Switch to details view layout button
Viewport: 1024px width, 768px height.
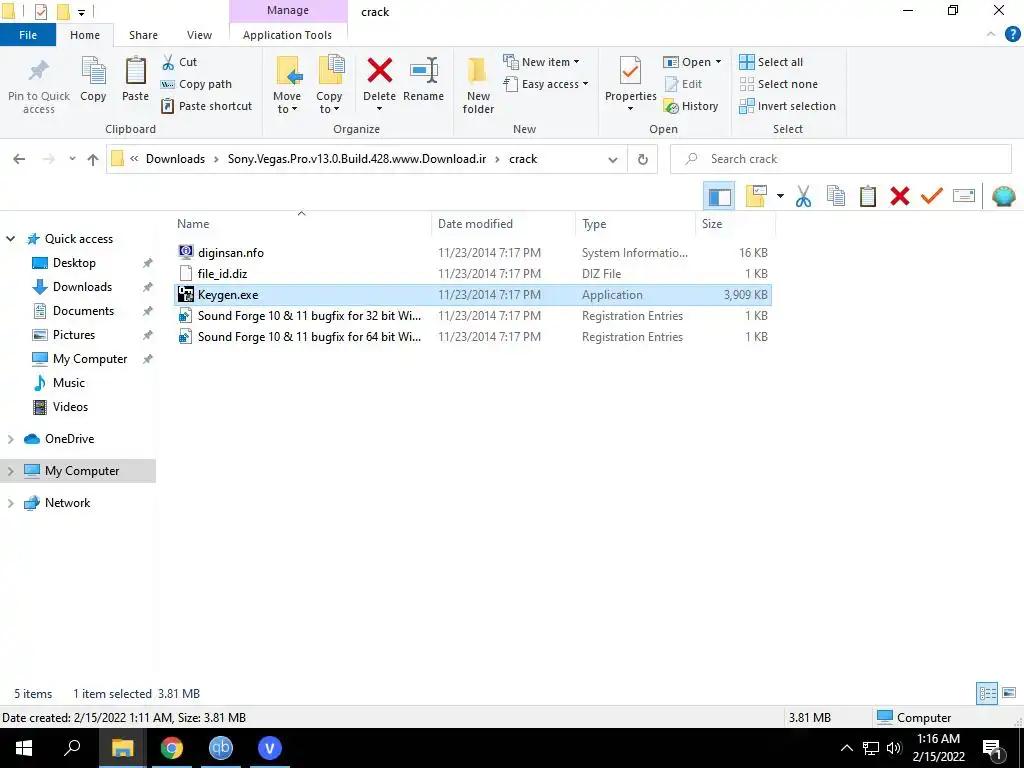click(987, 693)
